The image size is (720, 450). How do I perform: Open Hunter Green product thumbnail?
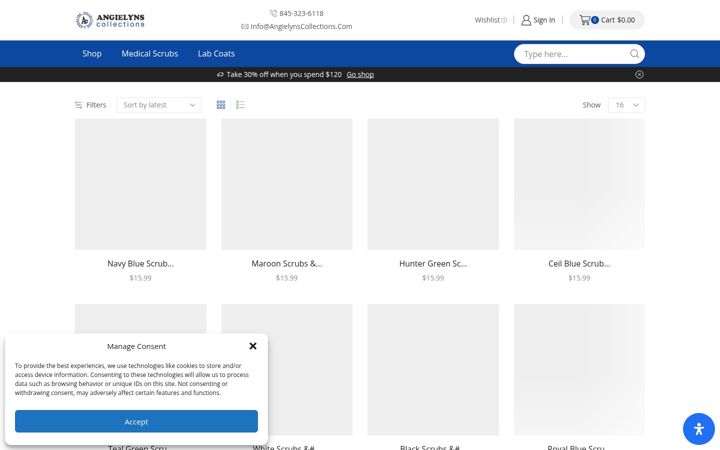433,184
